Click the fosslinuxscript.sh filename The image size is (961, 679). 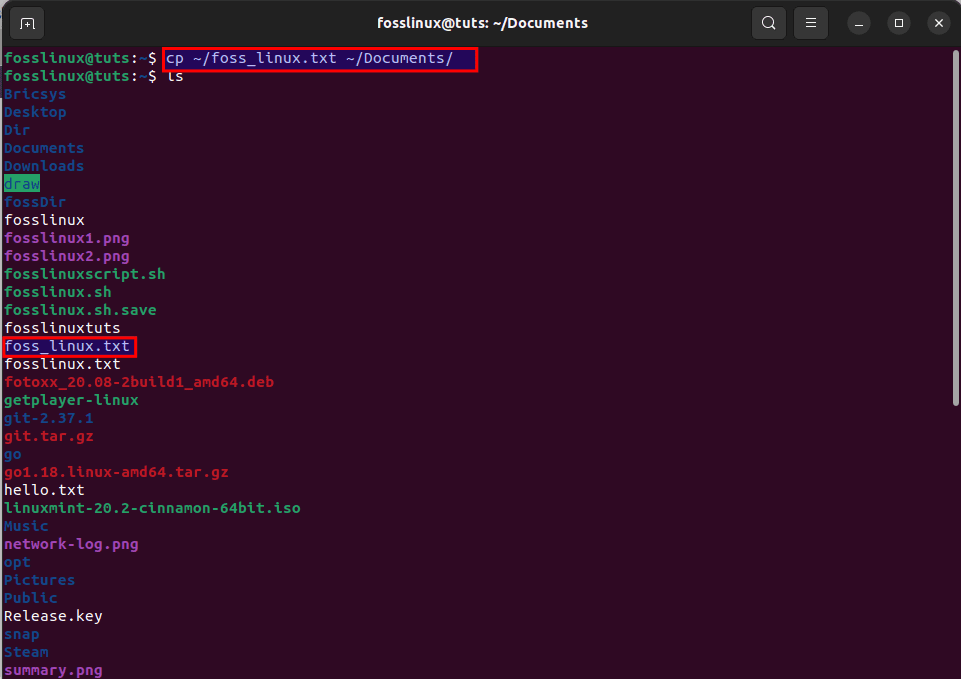[85, 274]
